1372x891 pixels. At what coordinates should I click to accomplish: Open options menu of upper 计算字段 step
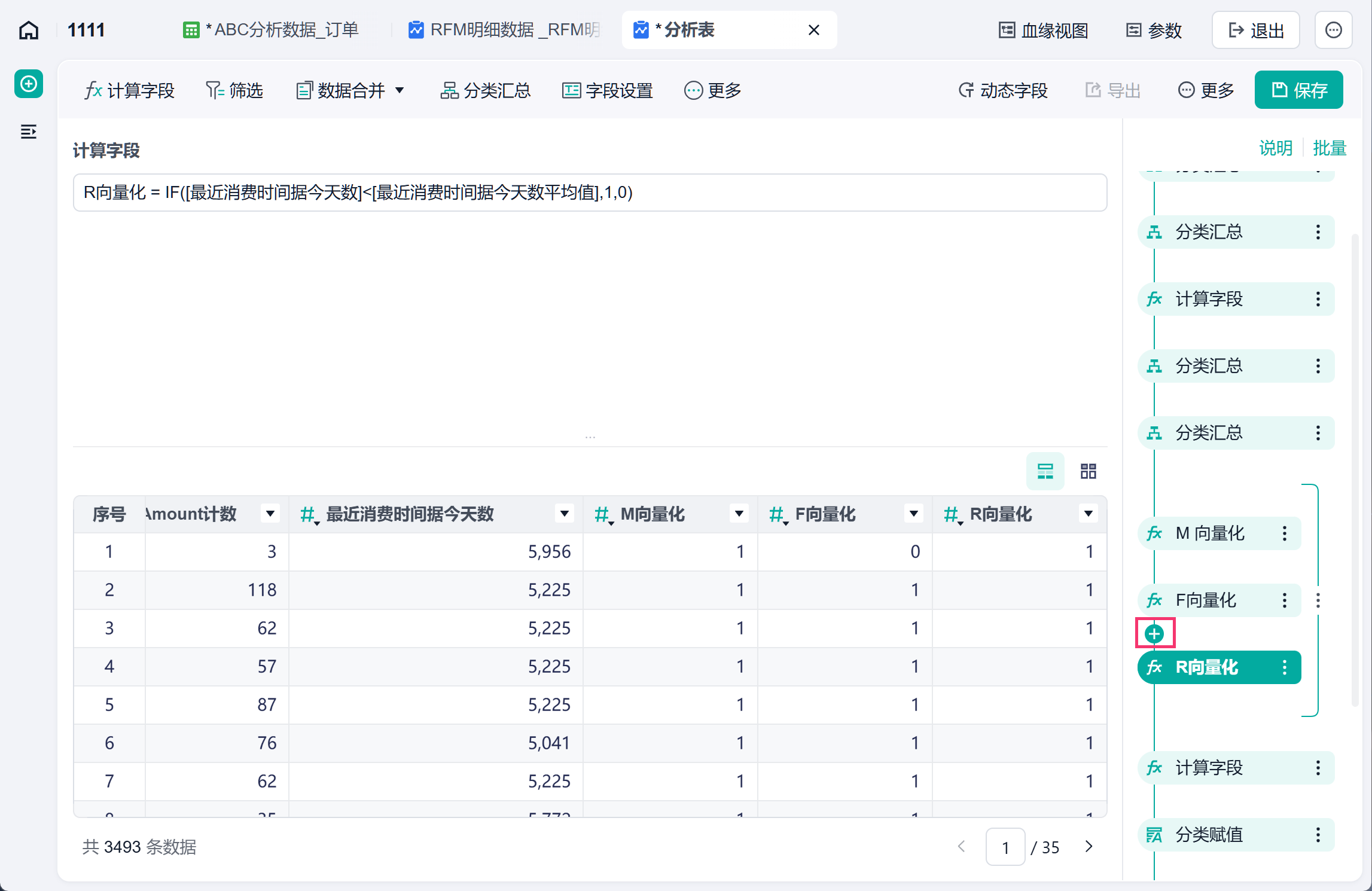point(1318,299)
